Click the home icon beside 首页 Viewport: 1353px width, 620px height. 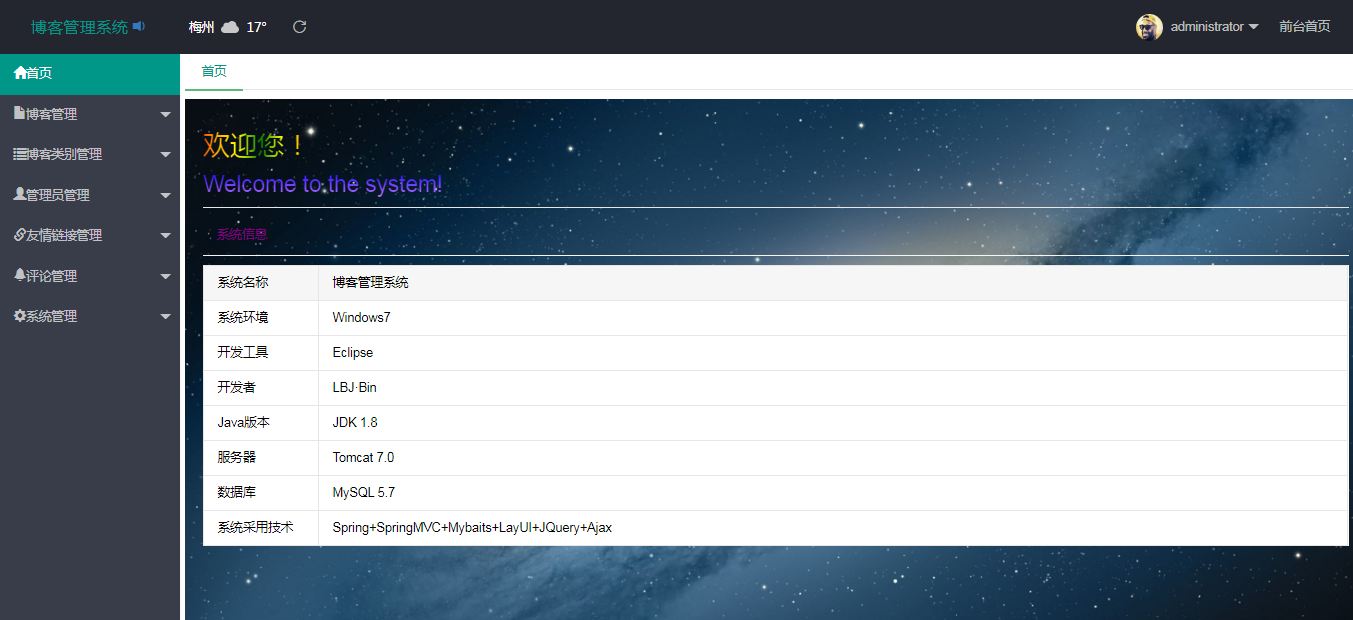coord(20,73)
